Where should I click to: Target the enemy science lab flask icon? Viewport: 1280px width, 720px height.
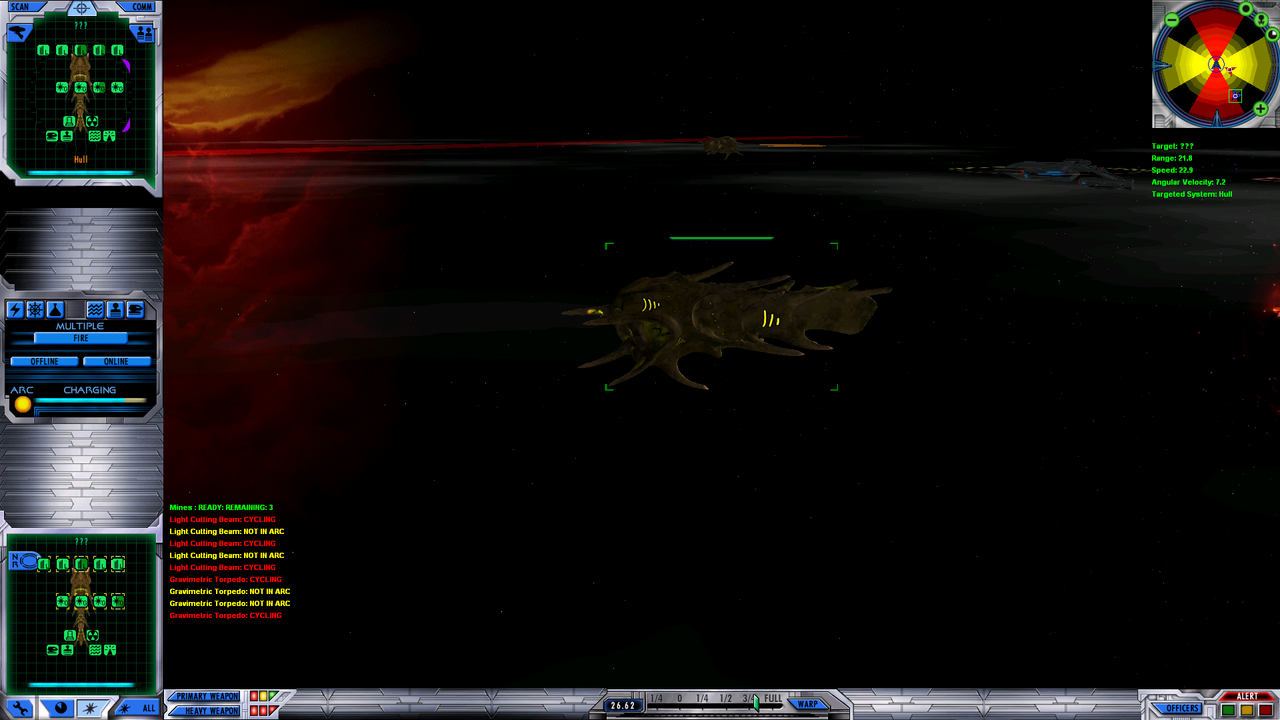[x=69, y=121]
